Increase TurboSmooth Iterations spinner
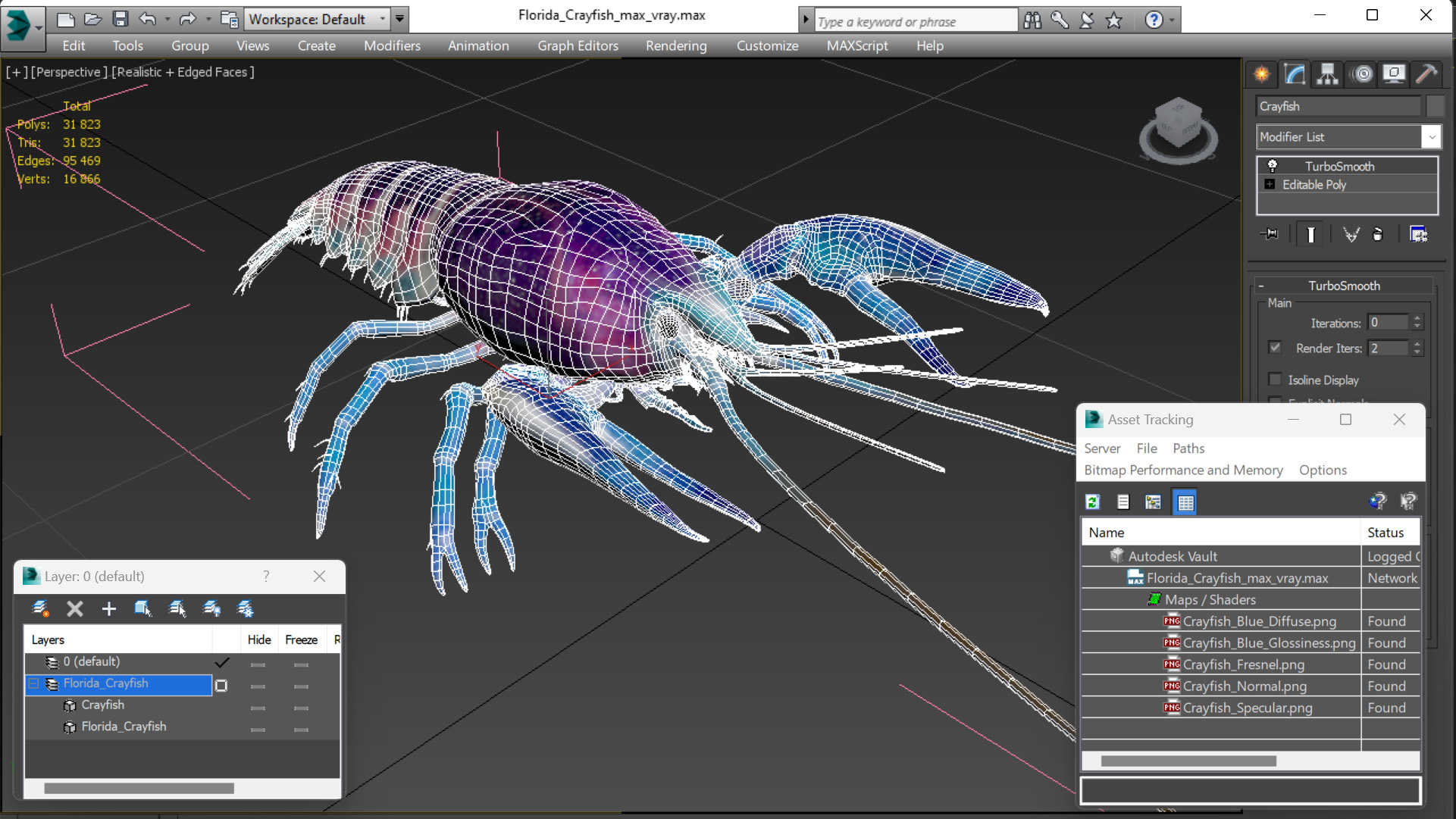This screenshot has width=1456, height=819. coord(1417,318)
